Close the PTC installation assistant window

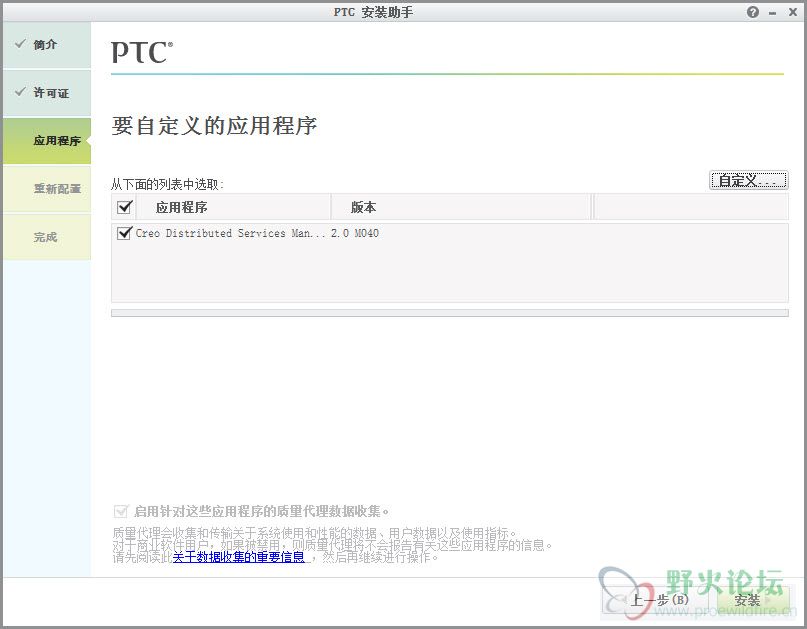pos(793,12)
